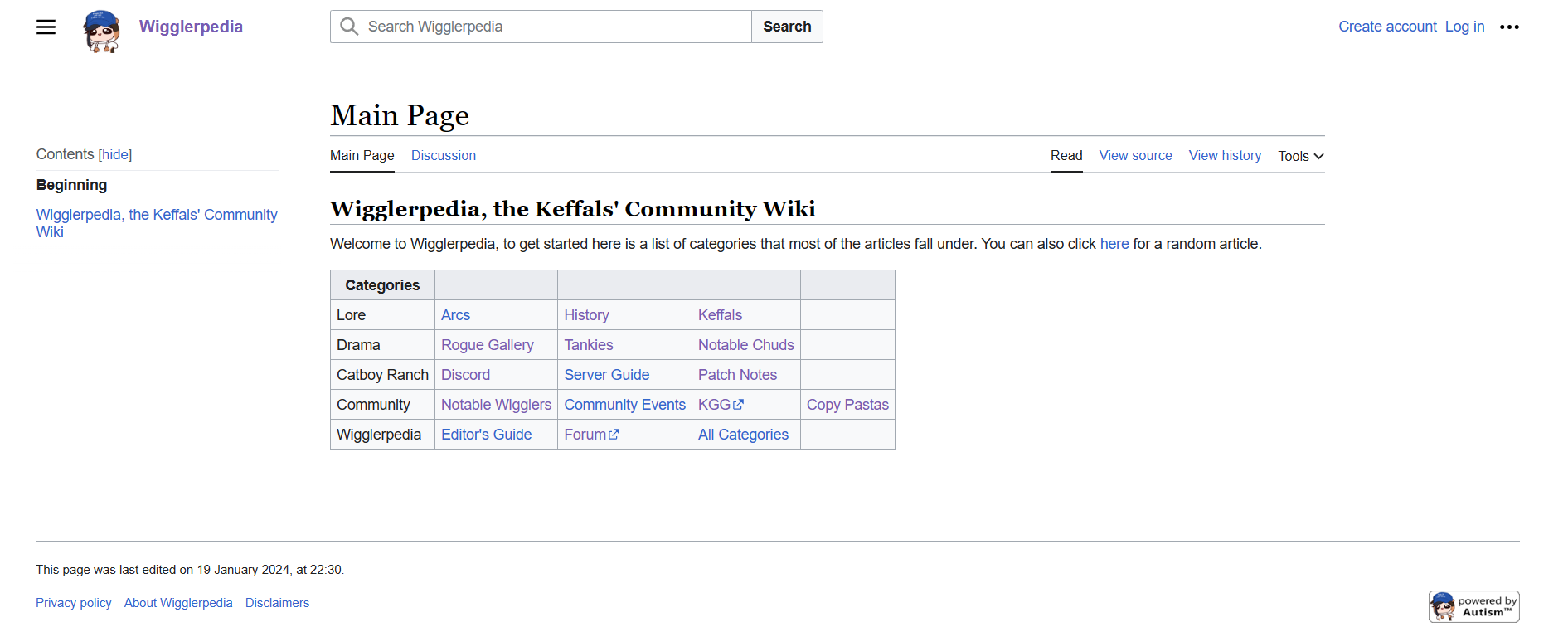This screenshot has height=632, width=1568.
Task: Open Notable Chuds link
Action: tap(746, 345)
